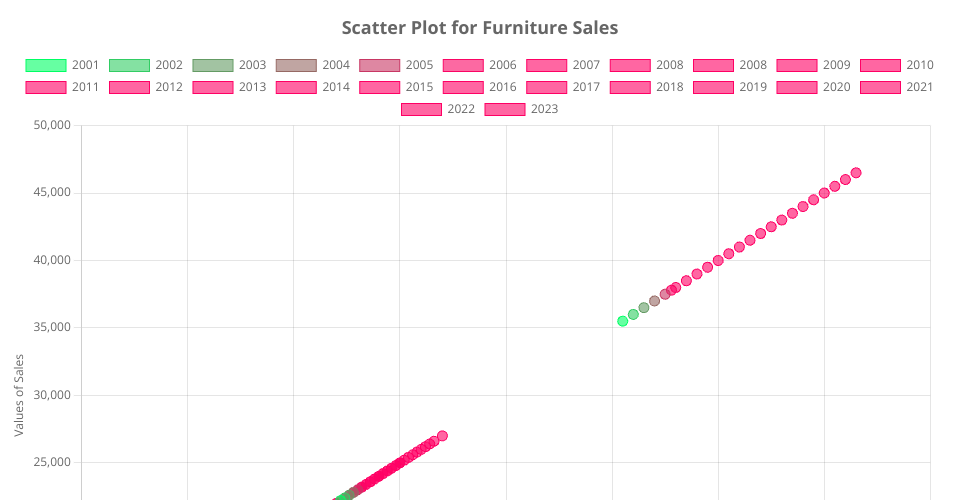The width and height of the screenshot is (960, 500).
Task: Click the 2021 legend item
Action: (919, 87)
